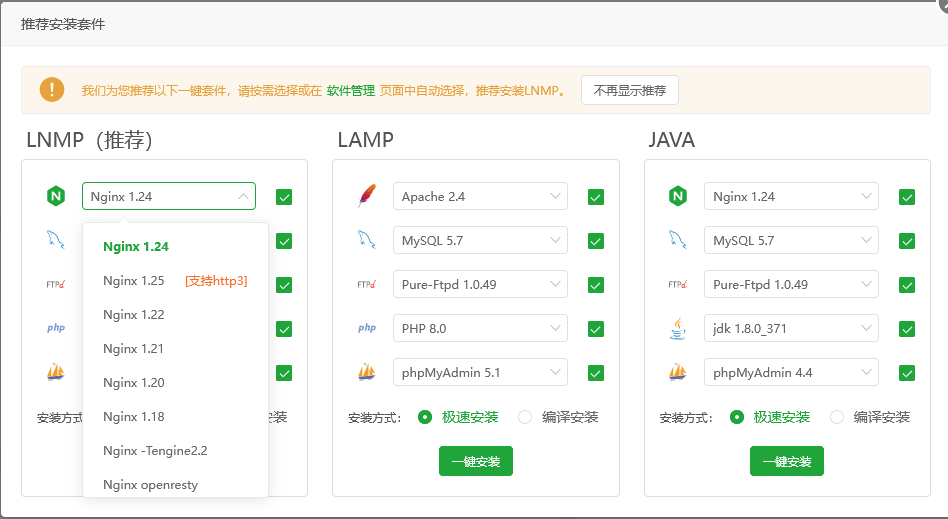Uncheck the phpMyAdmin 4.4 checkbox
Image resolution: width=948 pixels, height=519 pixels.
[x=907, y=373]
